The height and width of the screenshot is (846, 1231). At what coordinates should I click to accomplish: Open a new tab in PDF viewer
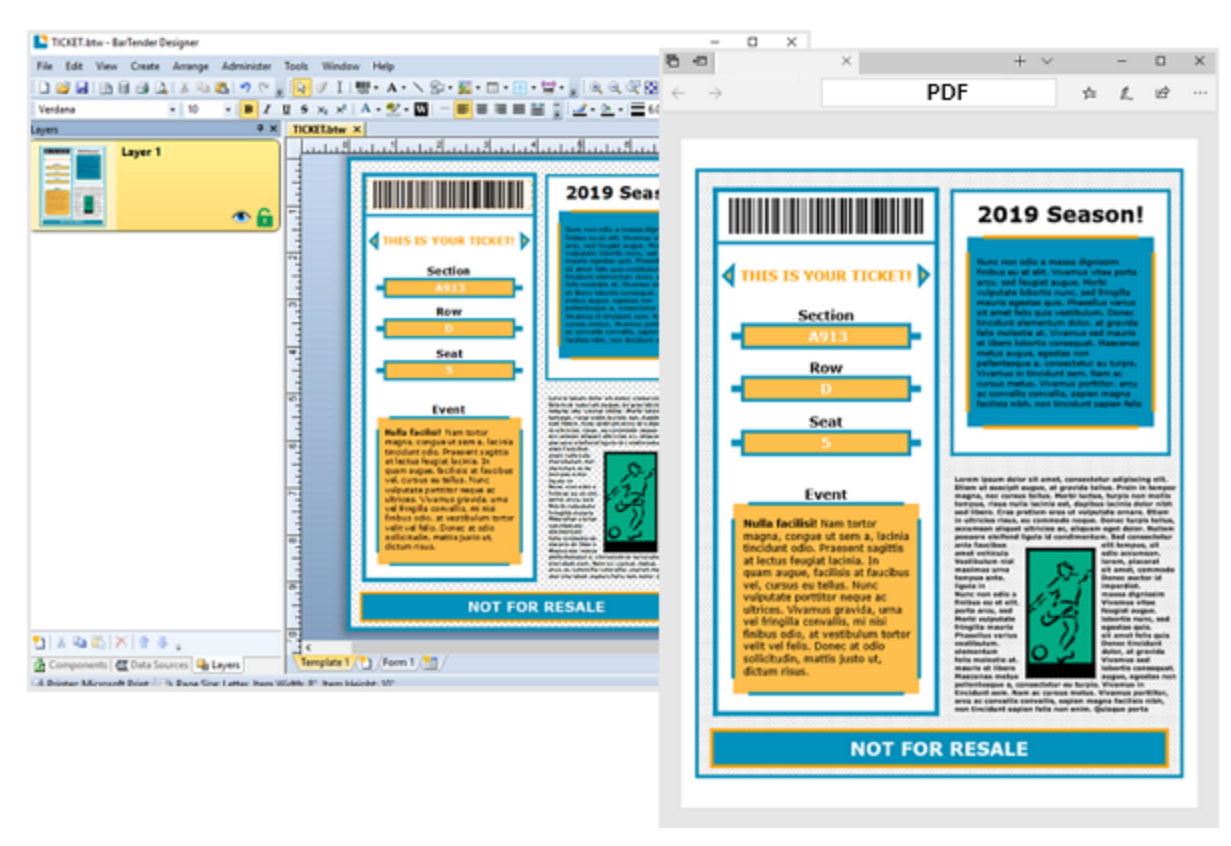[1019, 62]
